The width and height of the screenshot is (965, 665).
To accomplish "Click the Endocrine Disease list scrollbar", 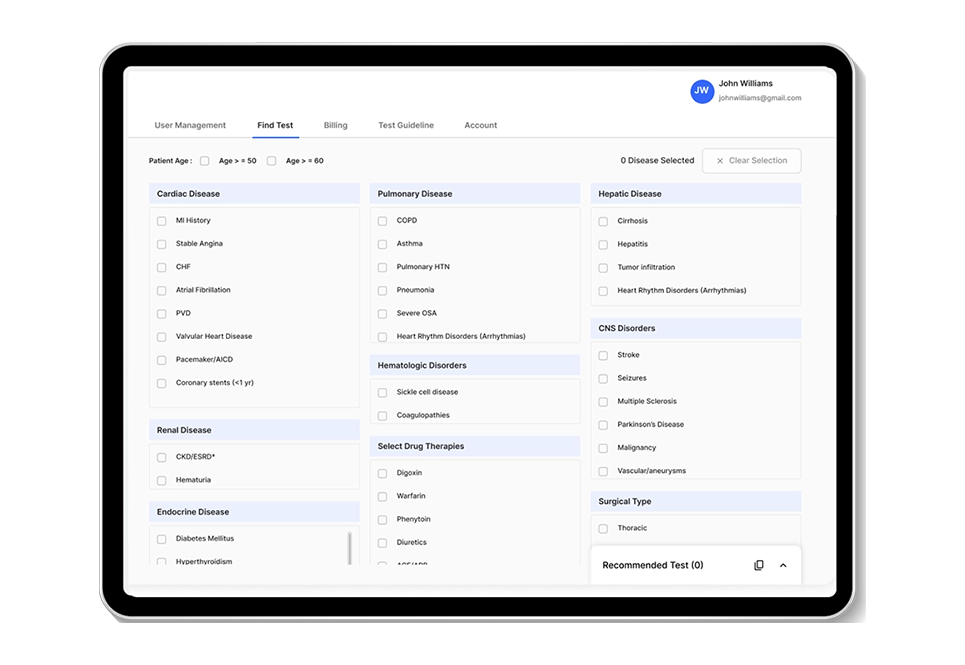I will tap(349, 548).
